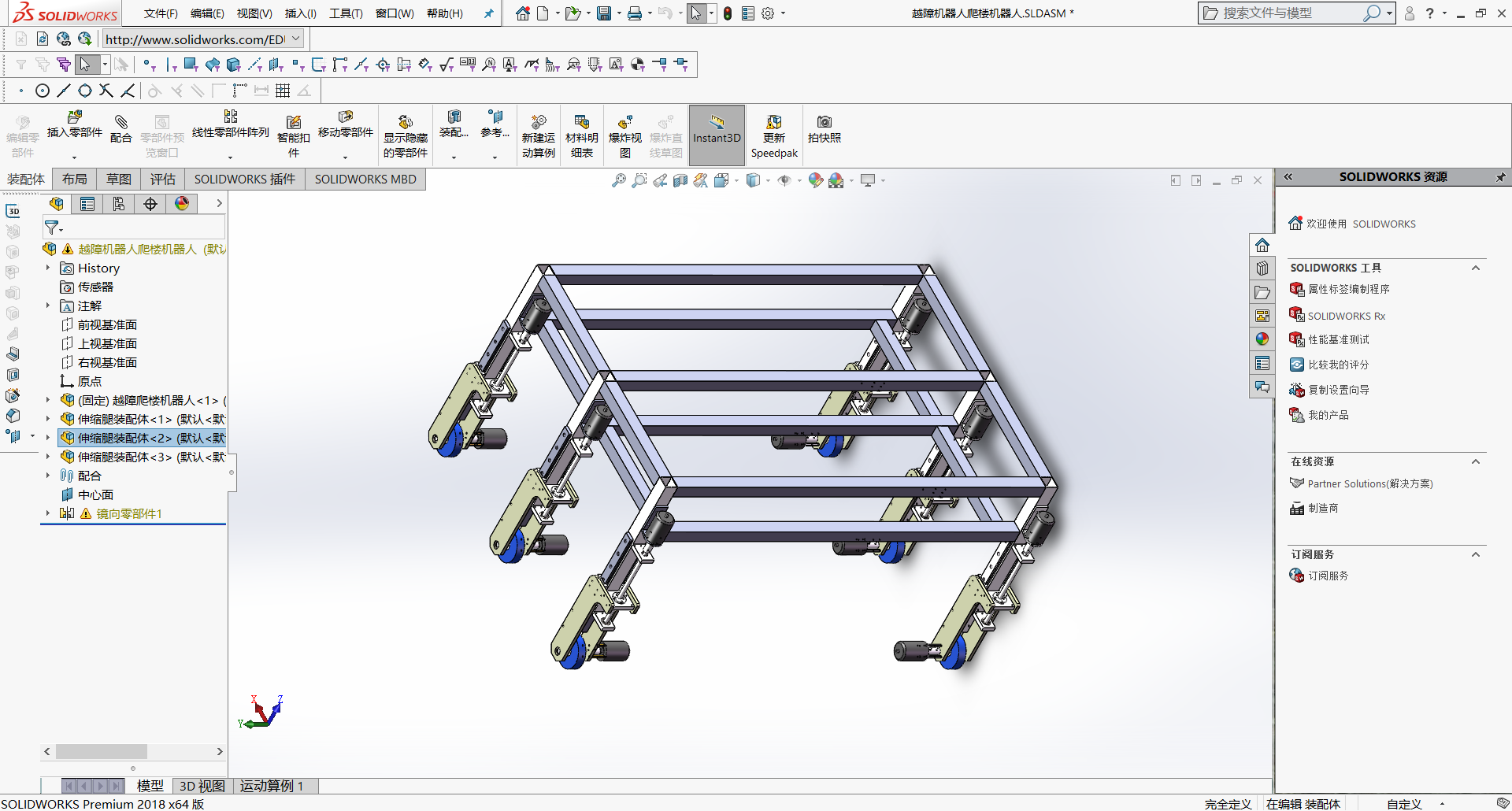Open DisplayManager color sphere tab

click(182, 204)
